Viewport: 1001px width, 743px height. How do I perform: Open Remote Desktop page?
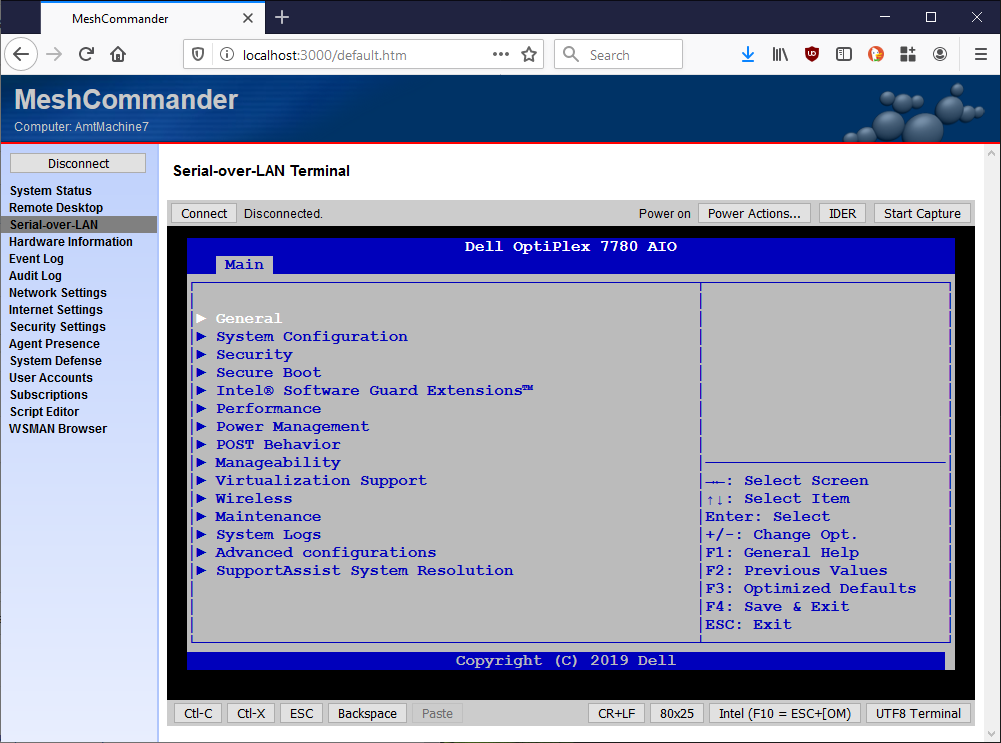[x=56, y=207]
